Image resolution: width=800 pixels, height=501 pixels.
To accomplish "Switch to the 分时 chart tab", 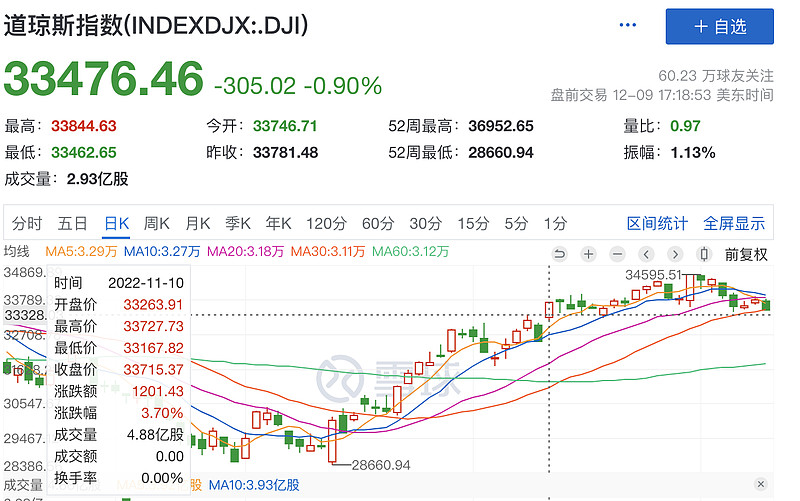I will point(27,223).
